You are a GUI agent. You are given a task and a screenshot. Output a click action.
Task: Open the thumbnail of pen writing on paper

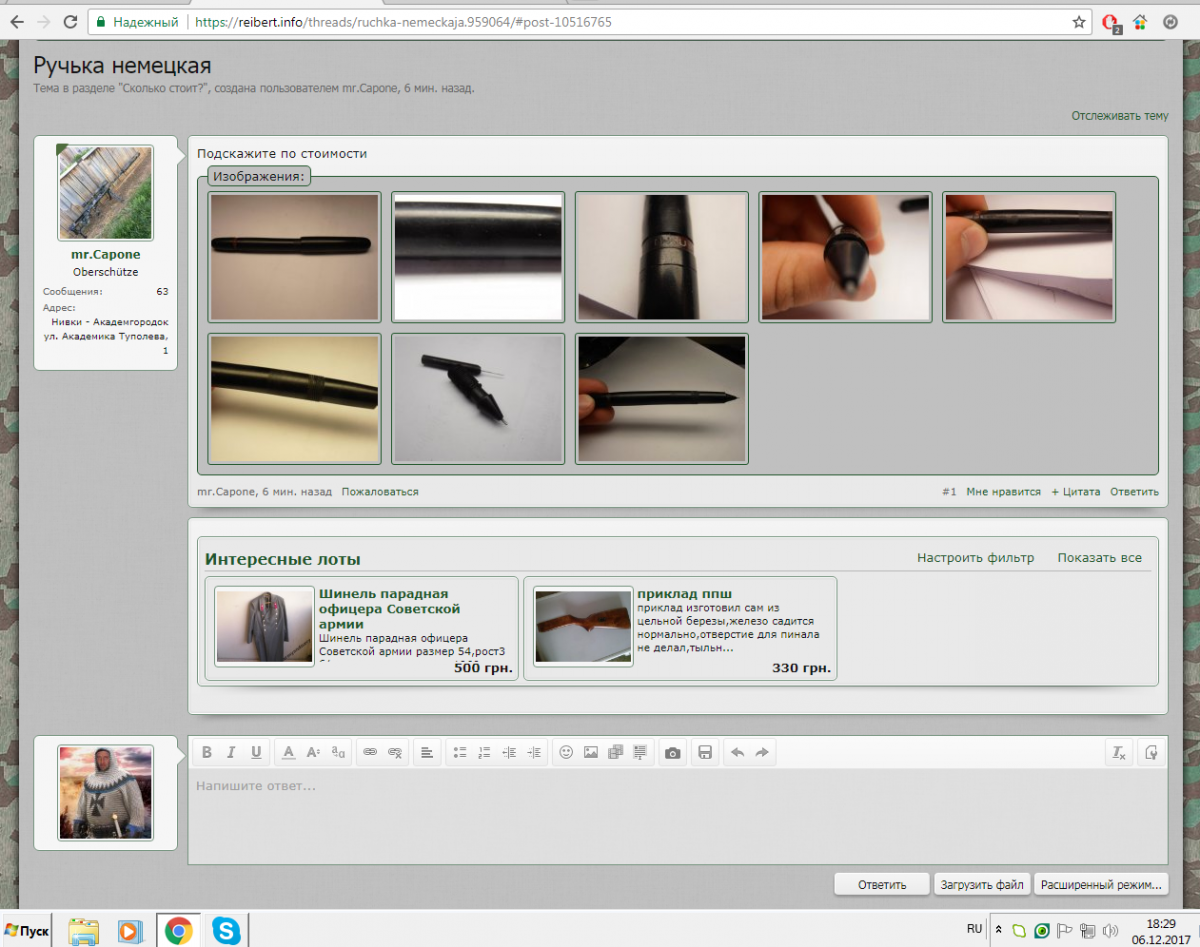point(1030,257)
